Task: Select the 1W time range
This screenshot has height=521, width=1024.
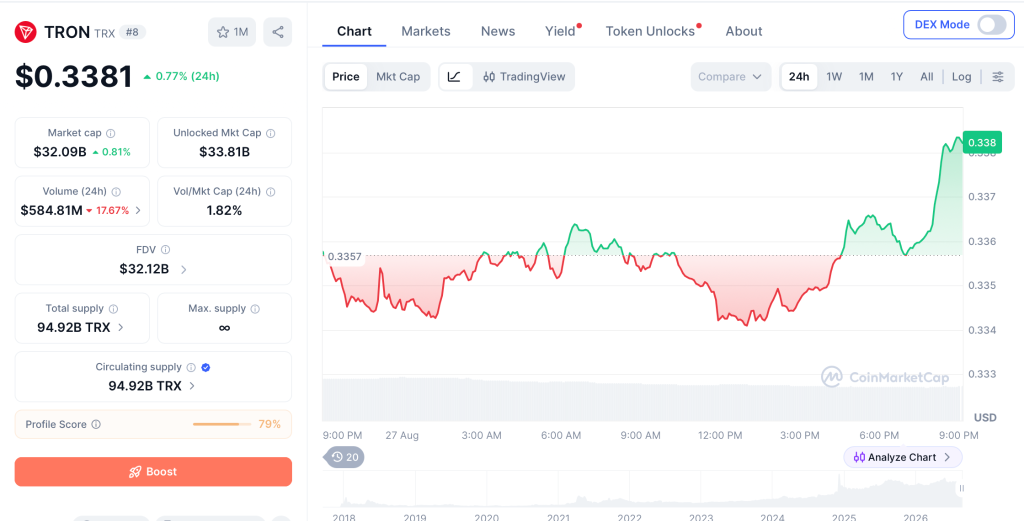Action: click(x=834, y=76)
